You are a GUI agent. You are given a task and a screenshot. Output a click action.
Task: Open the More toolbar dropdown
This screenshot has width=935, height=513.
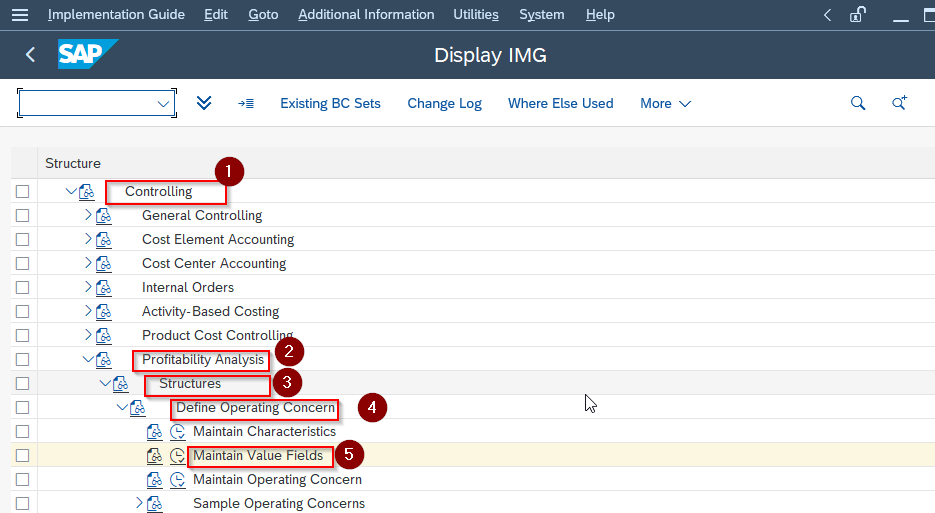665,103
